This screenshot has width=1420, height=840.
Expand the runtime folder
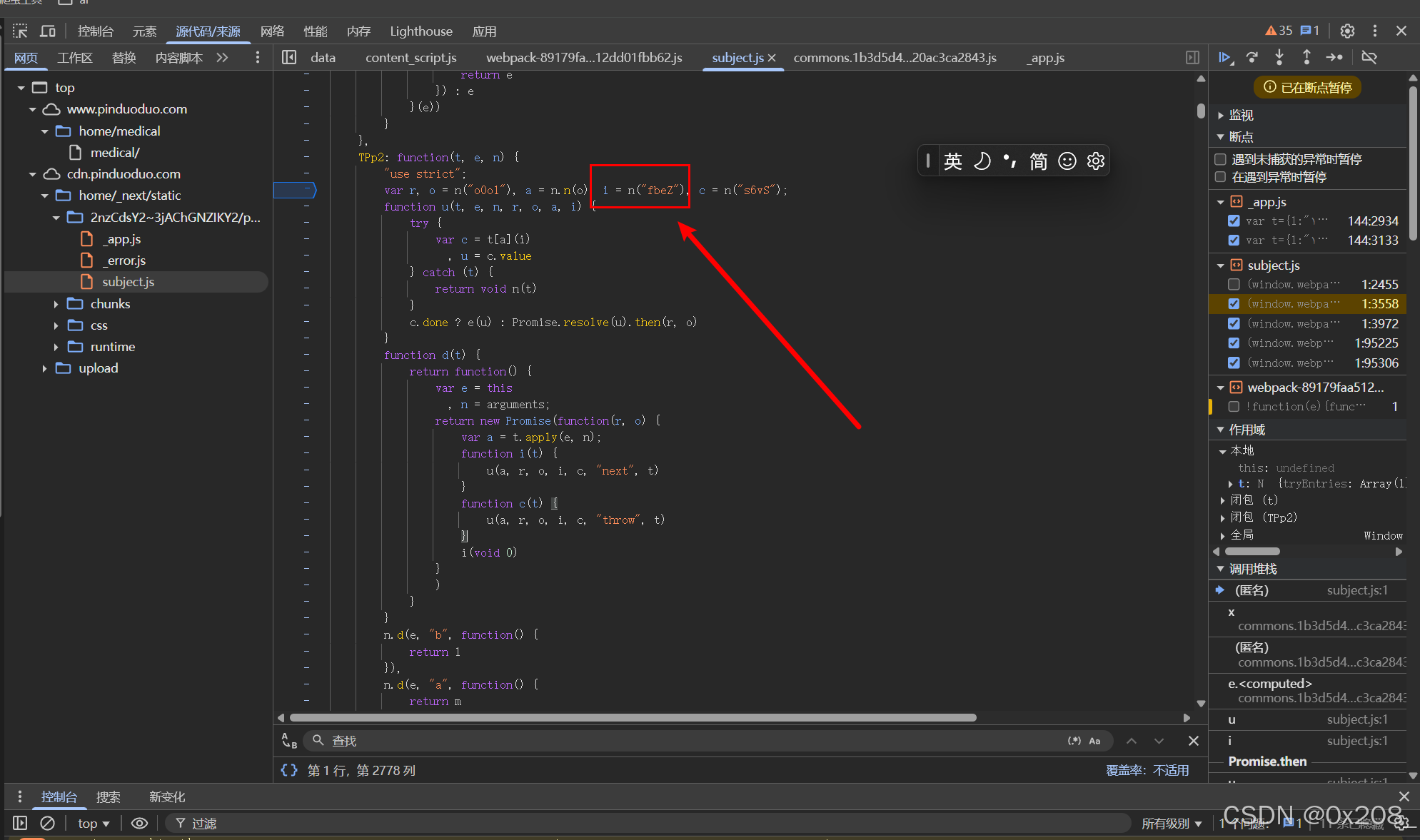click(56, 347)
